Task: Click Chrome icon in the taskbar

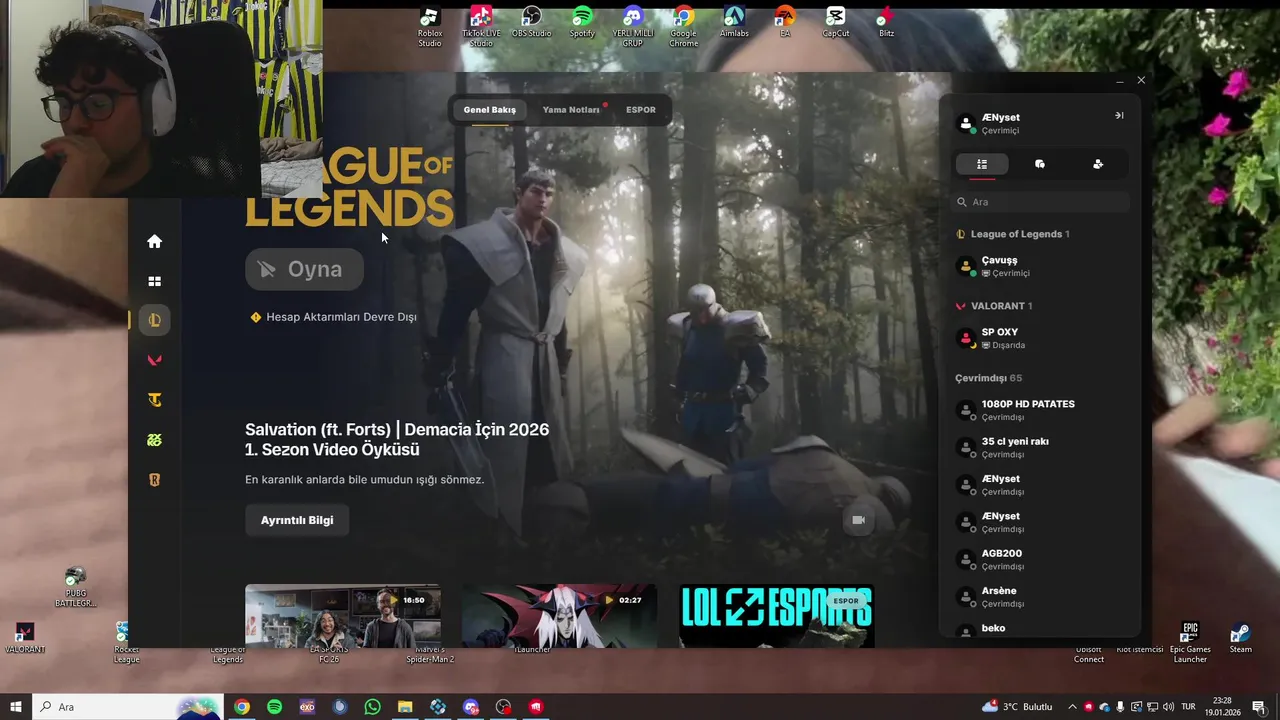Action: click(x=242, y=707)
